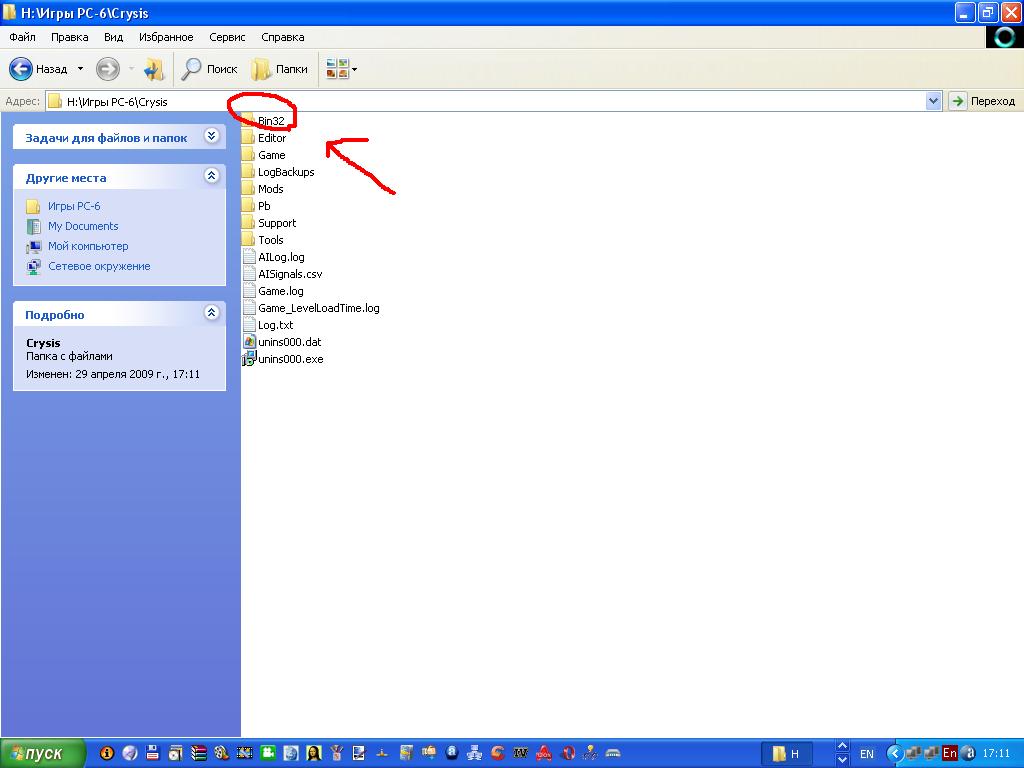This screenshot has height=768, width=1024.
Task: Collapse the Подробно details panel
Action: pos(211,313)
